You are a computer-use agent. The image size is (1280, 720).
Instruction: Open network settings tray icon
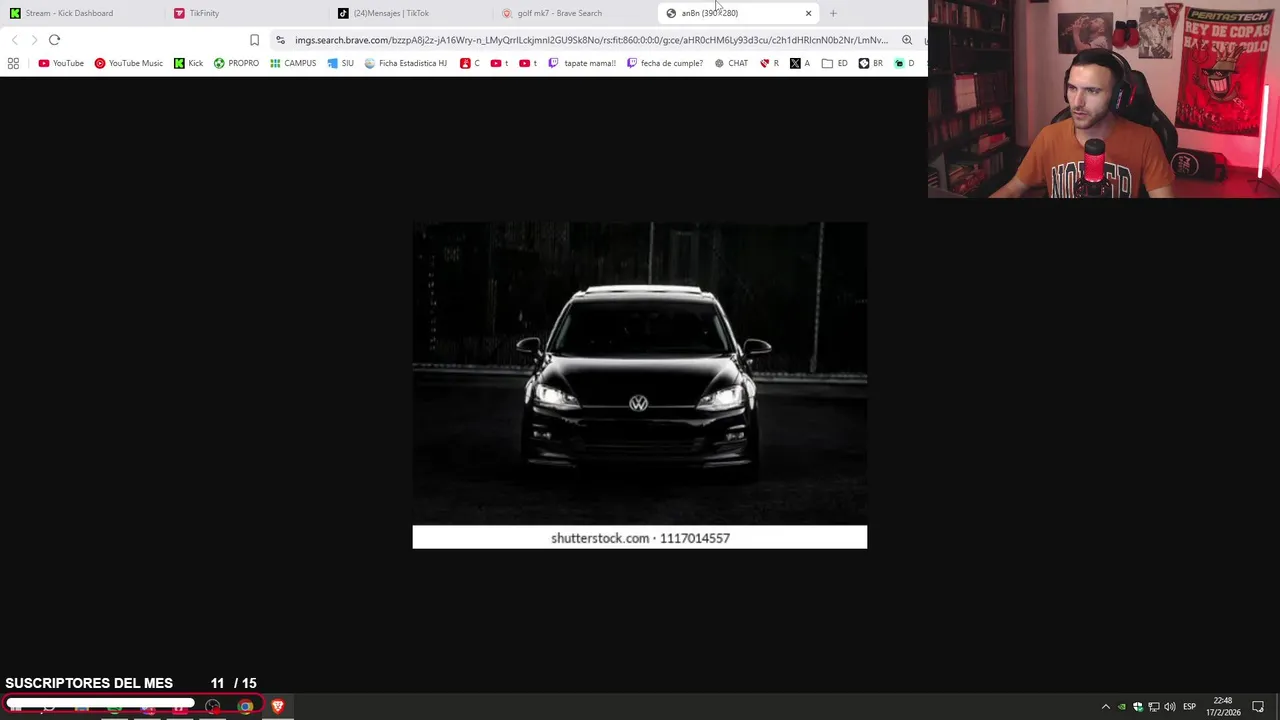click(x=1153, y=707)
